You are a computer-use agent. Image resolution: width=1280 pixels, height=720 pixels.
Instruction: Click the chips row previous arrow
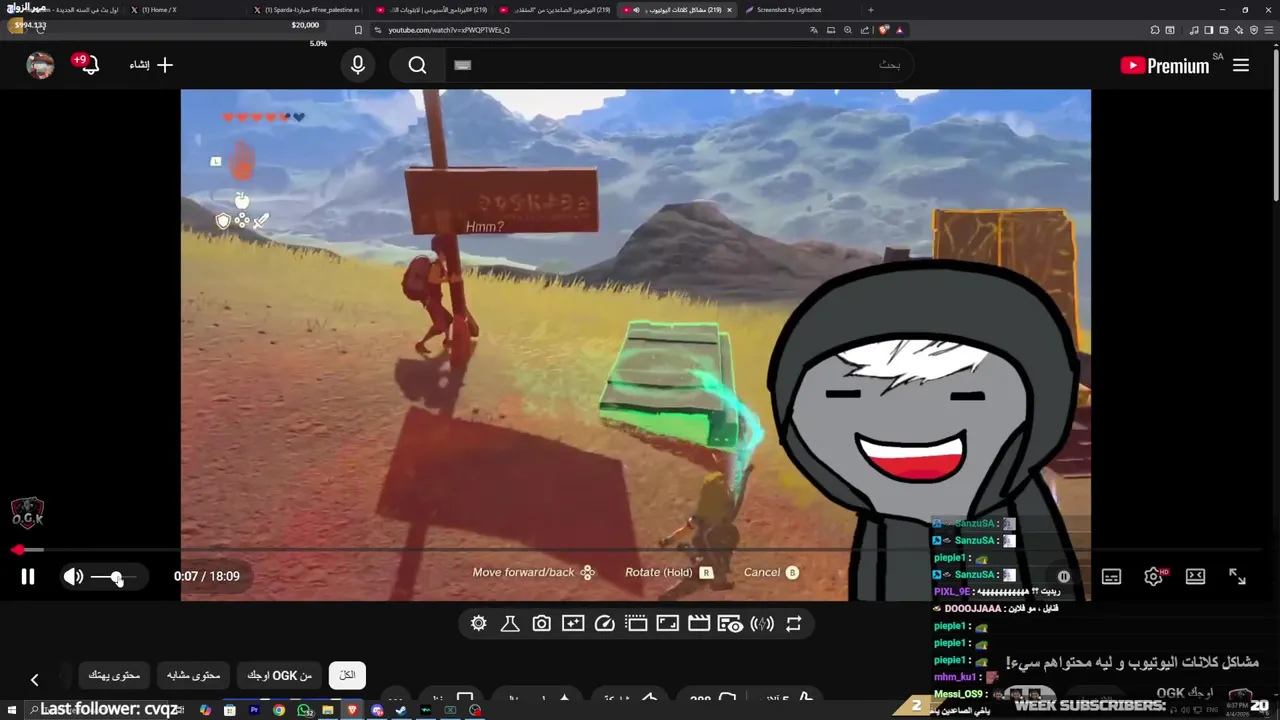point(34,679)
